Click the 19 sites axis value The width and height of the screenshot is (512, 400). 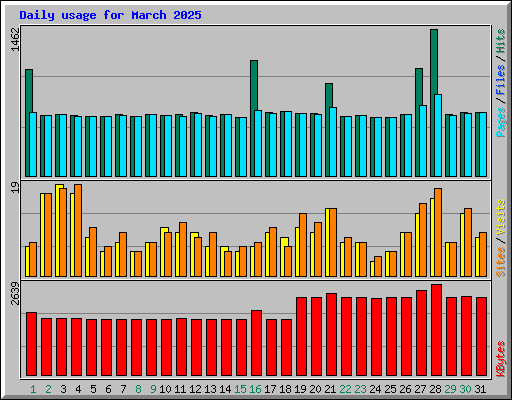pos(15,188)
